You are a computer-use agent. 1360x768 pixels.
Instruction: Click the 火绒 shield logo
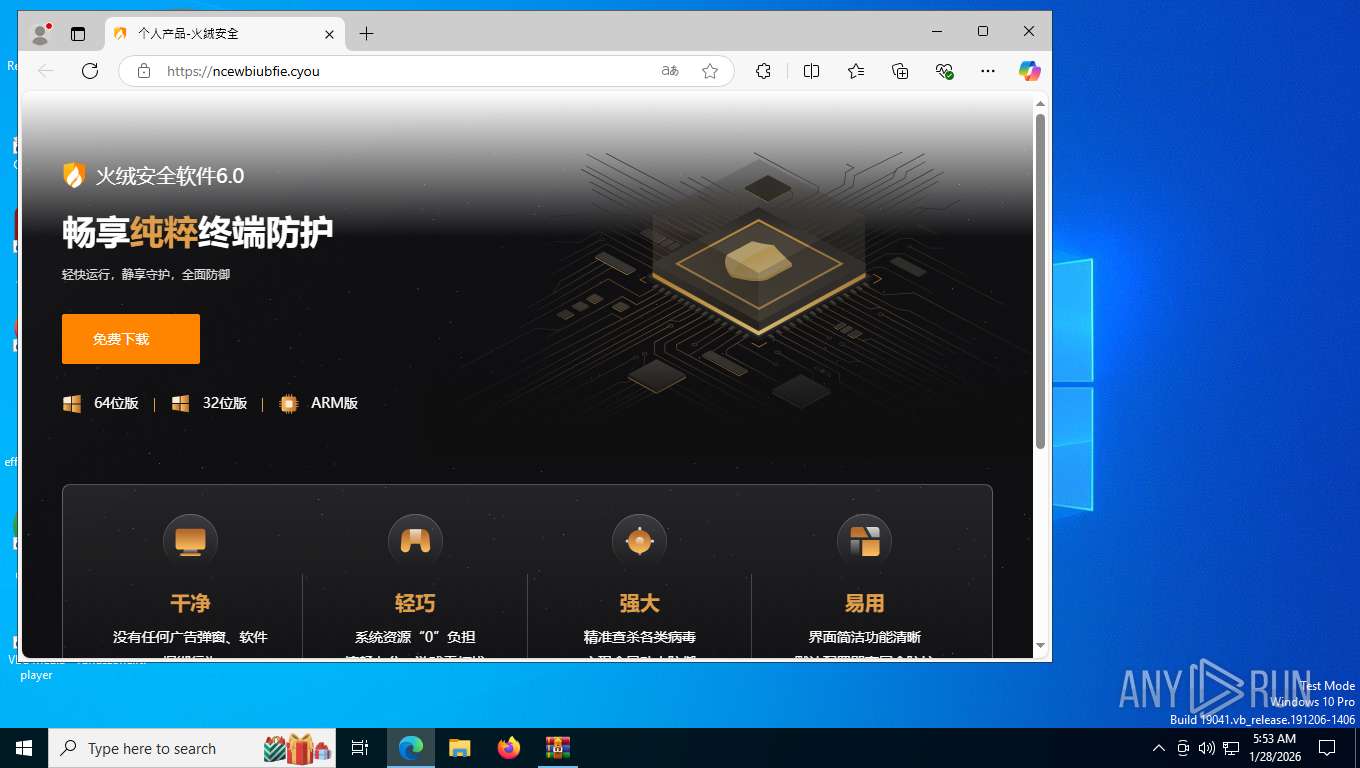(x=75, y=176)
